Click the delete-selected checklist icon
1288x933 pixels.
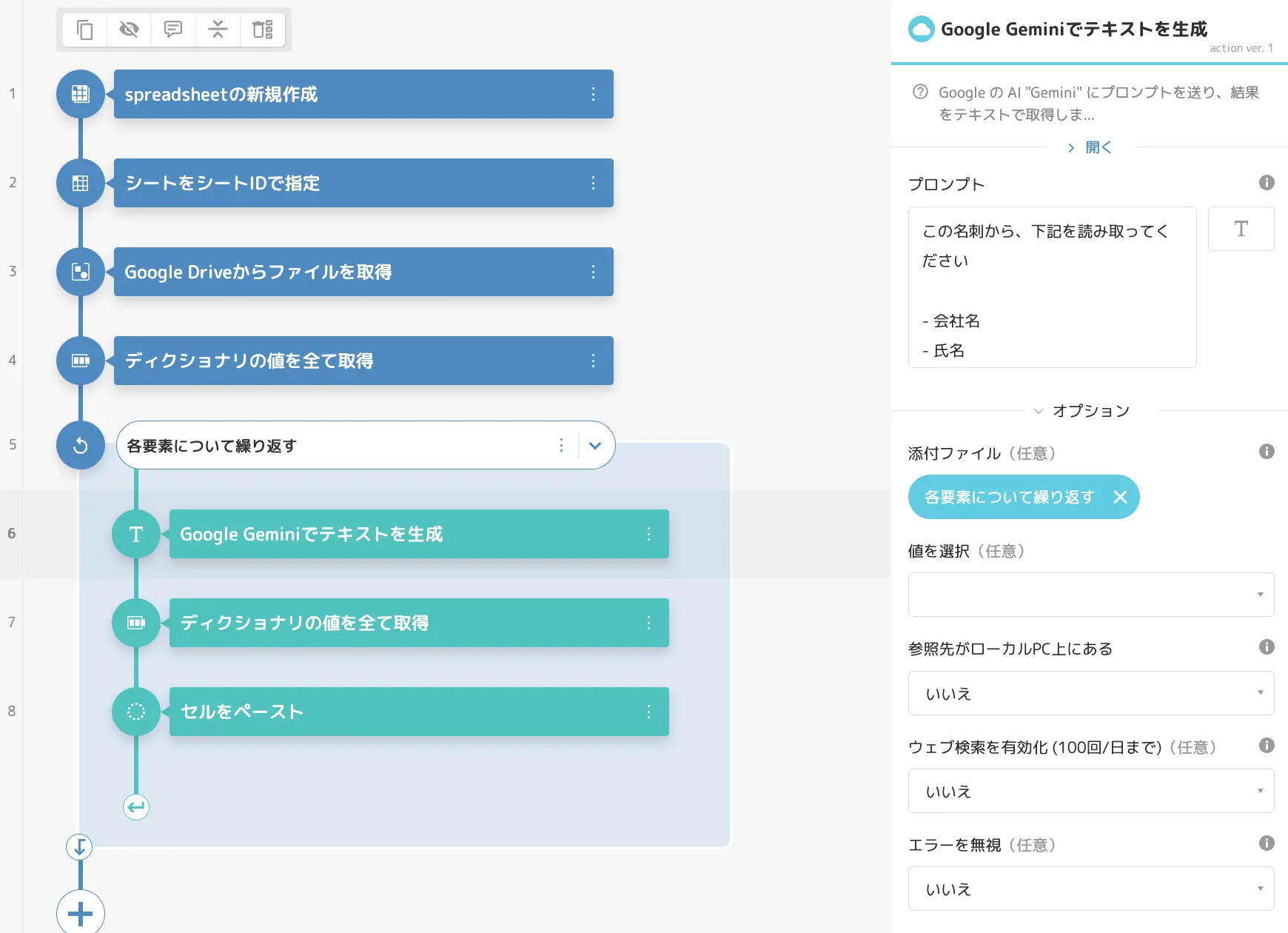(263, 30)
